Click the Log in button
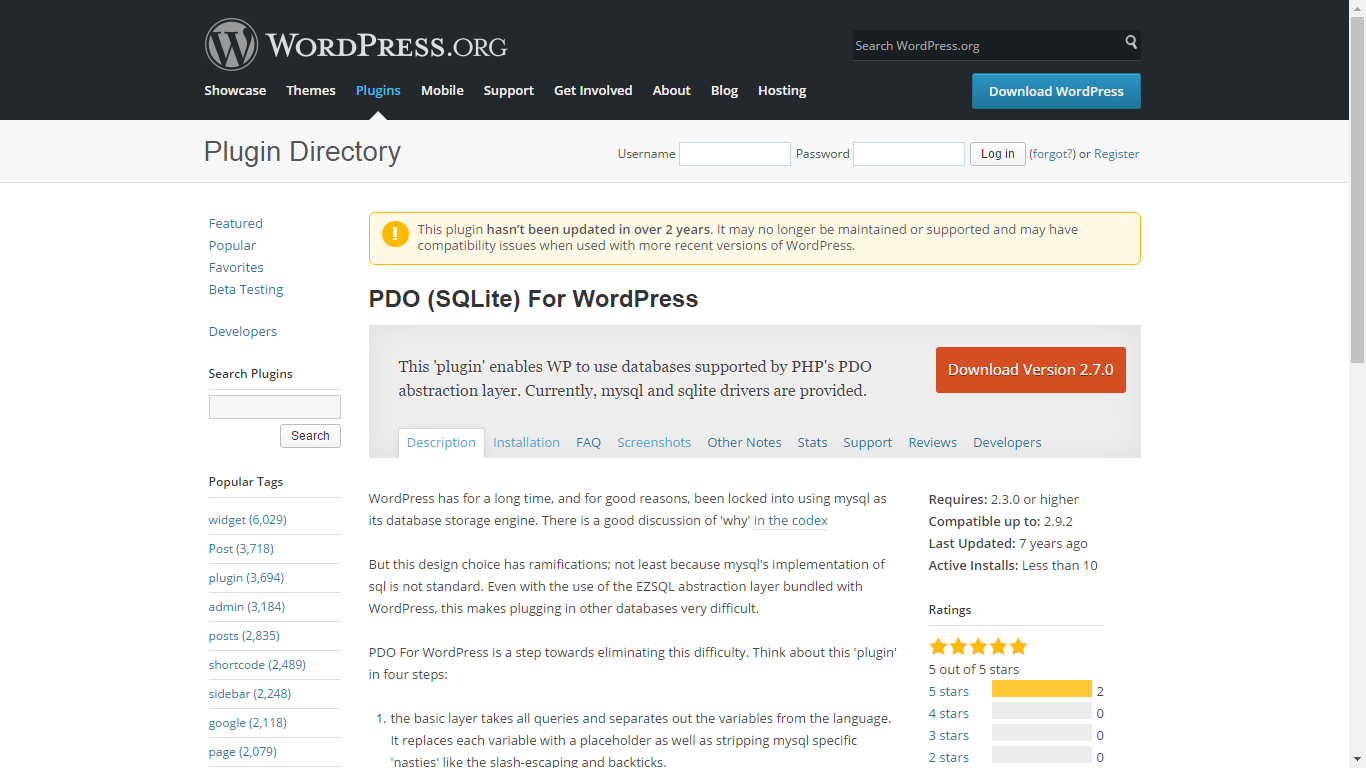 pos(998,154)
